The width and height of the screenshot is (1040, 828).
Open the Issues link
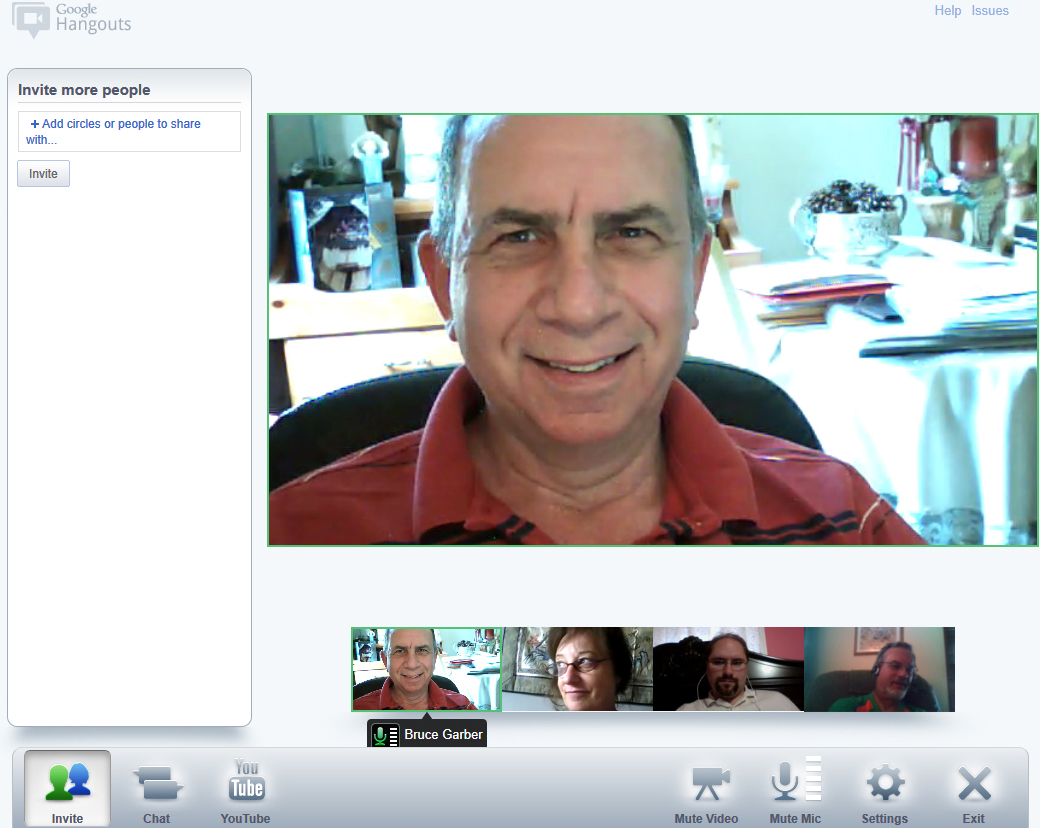[990, 11]
